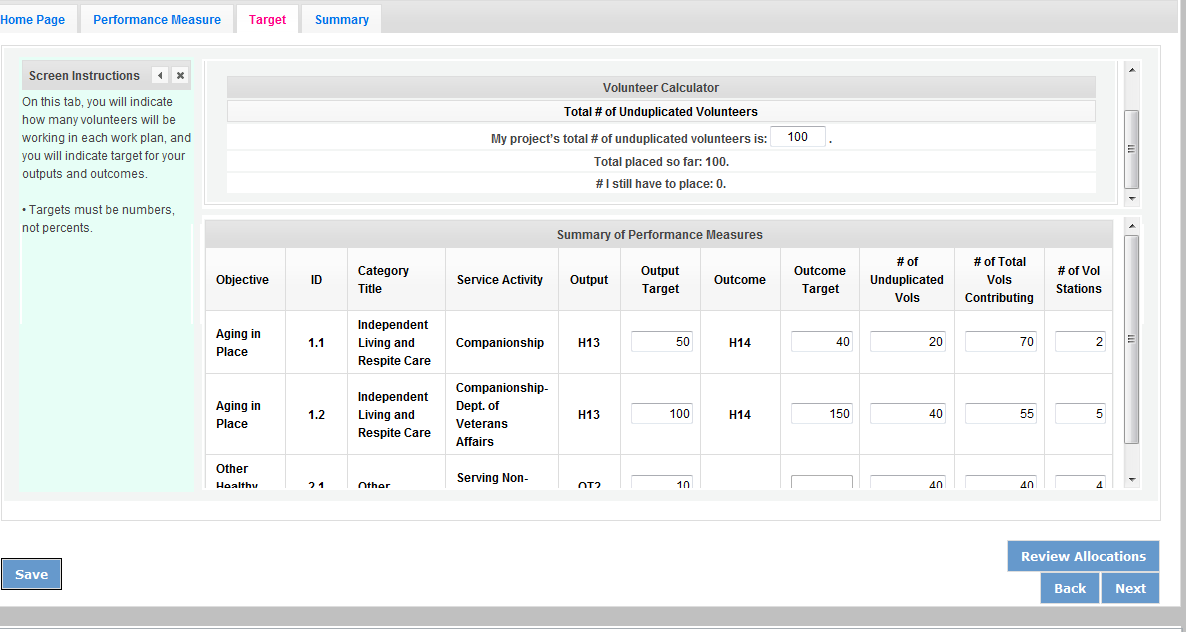Screen dimensions: 1186x632
Task: Click the total unduplicated volunteers field
Action: click(797, 137)
